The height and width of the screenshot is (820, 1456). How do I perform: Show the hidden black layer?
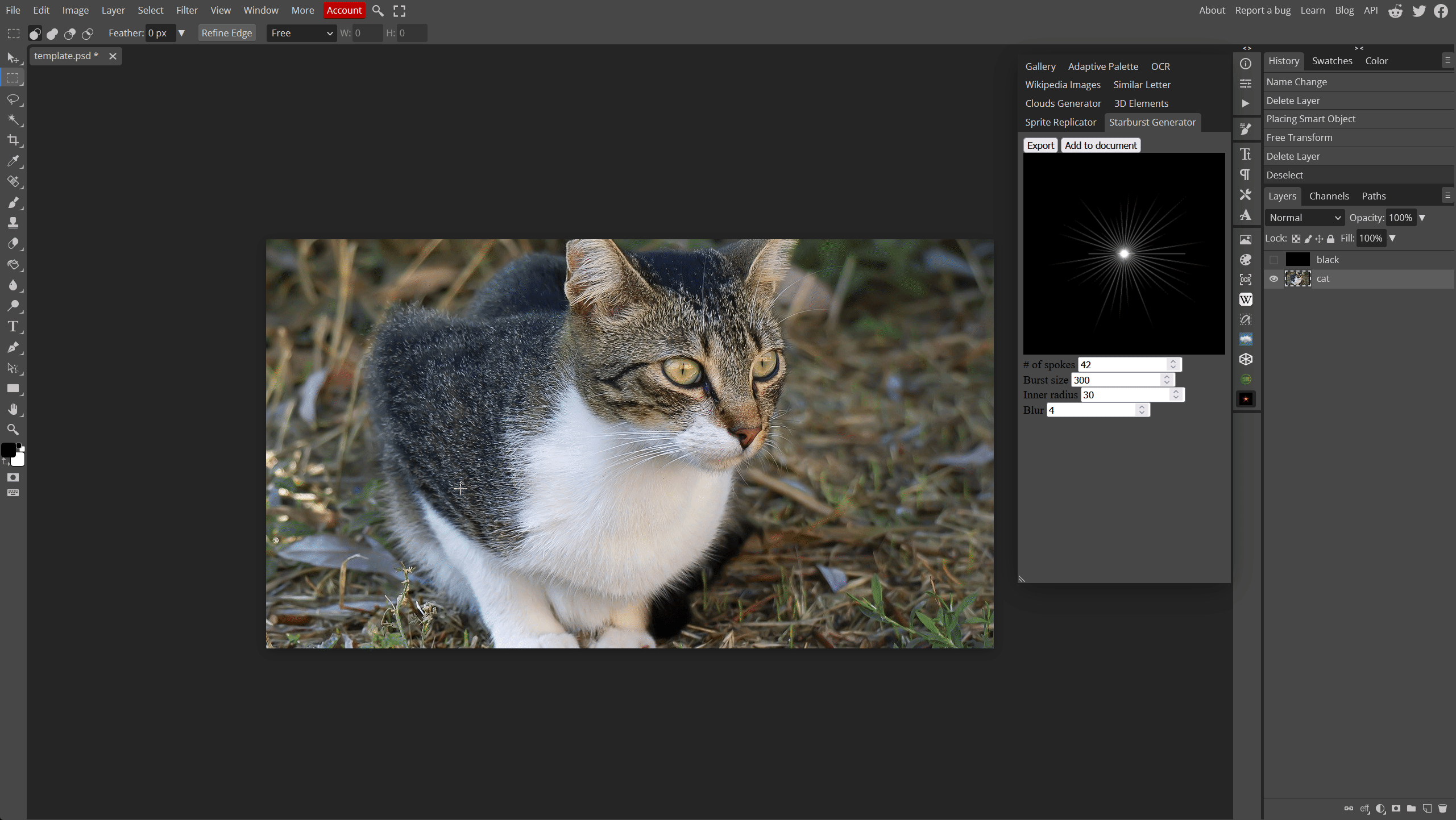click(1274, 260)
